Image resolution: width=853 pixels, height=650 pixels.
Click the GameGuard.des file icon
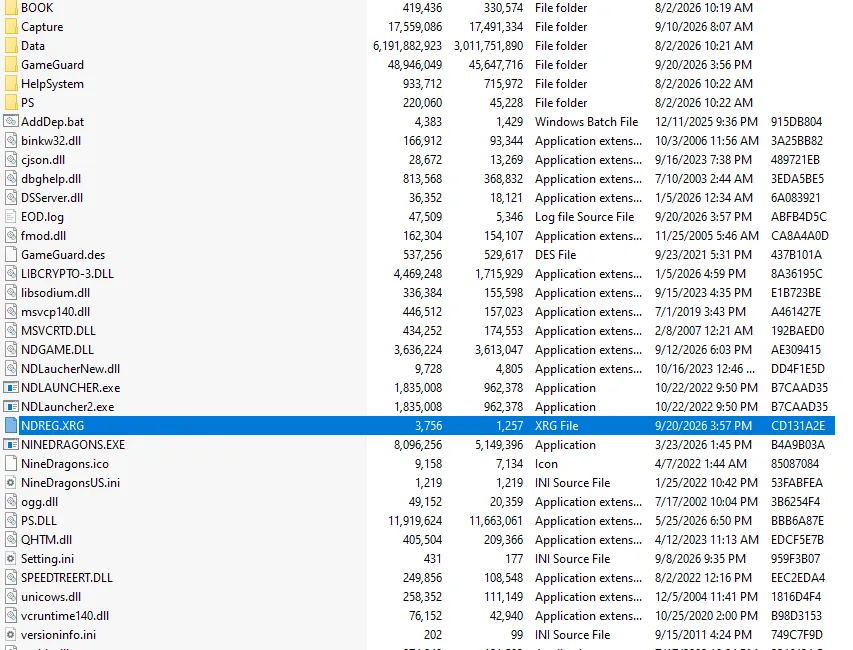(10, 255)
